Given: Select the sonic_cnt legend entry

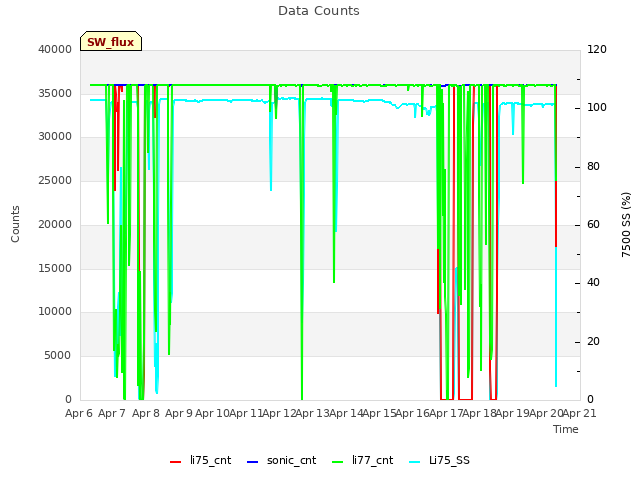Looking at the screenshot, I should [282, 460].
